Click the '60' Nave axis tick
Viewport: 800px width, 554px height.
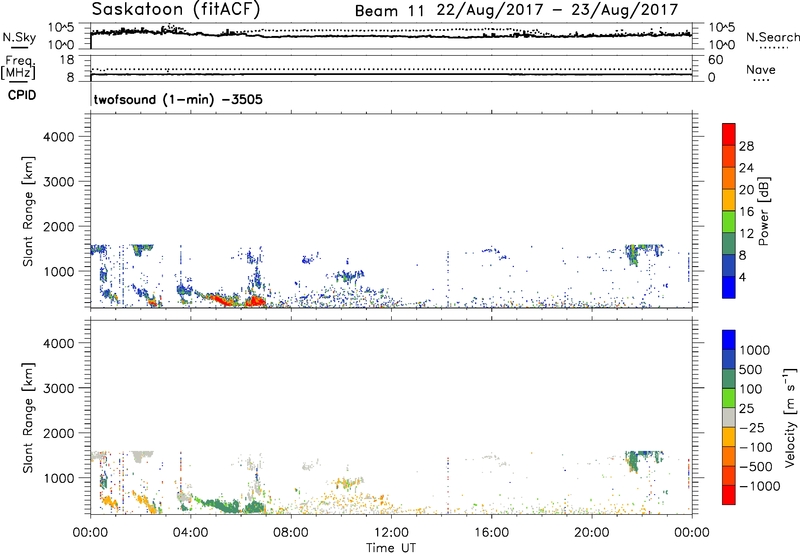[716, 60]
